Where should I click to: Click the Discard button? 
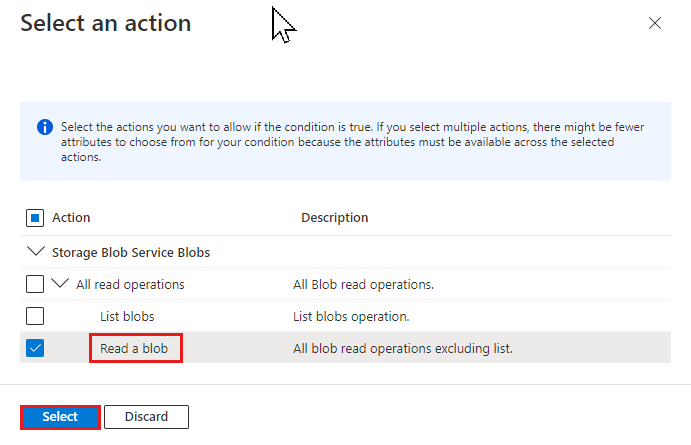click(146, 417)
